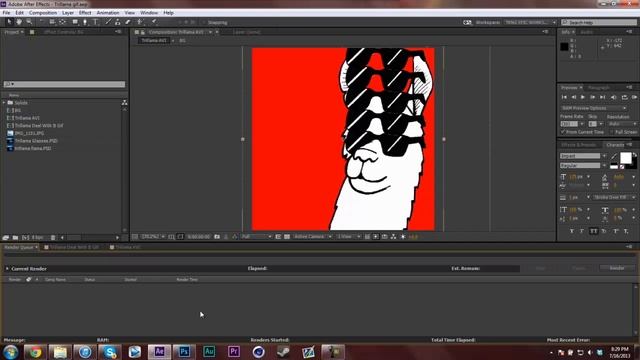Click the Render button

[x=617, y=268]
